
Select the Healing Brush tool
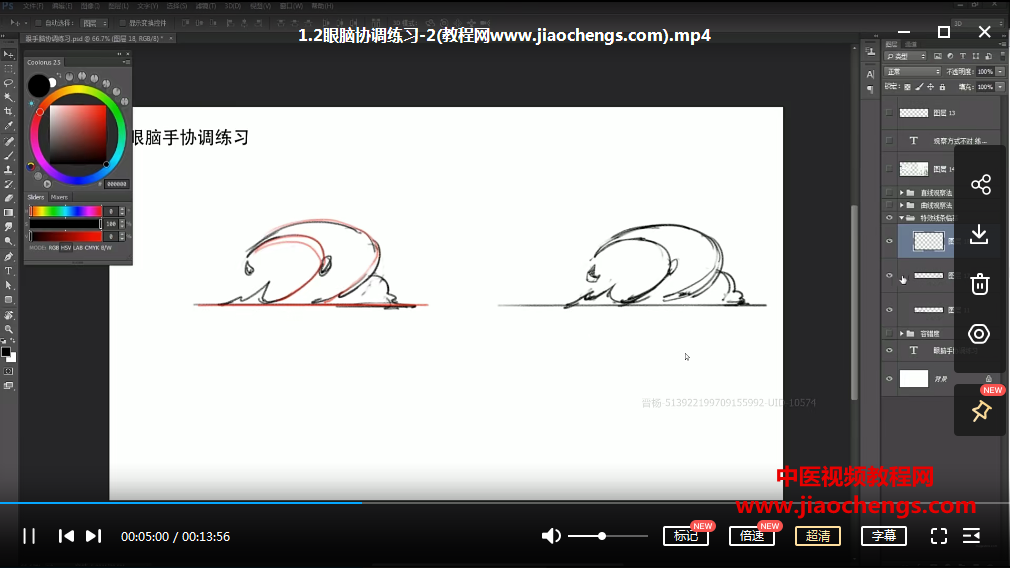(8, 142)
